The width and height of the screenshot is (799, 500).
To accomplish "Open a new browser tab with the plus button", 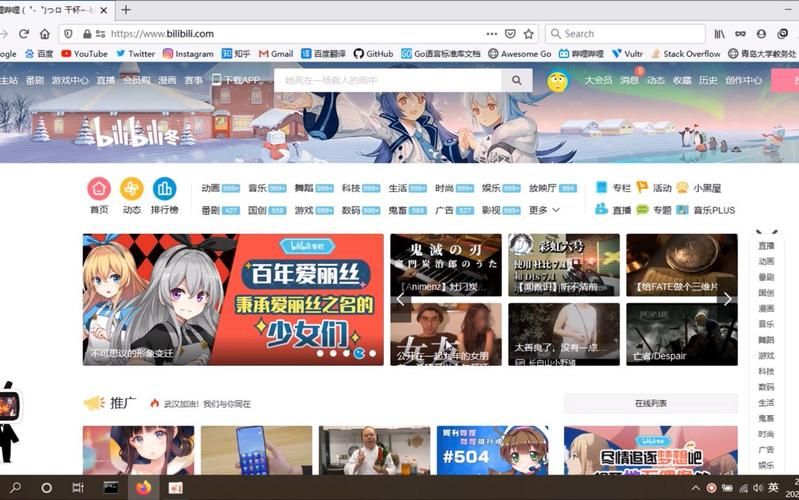I will pos(126,9).
